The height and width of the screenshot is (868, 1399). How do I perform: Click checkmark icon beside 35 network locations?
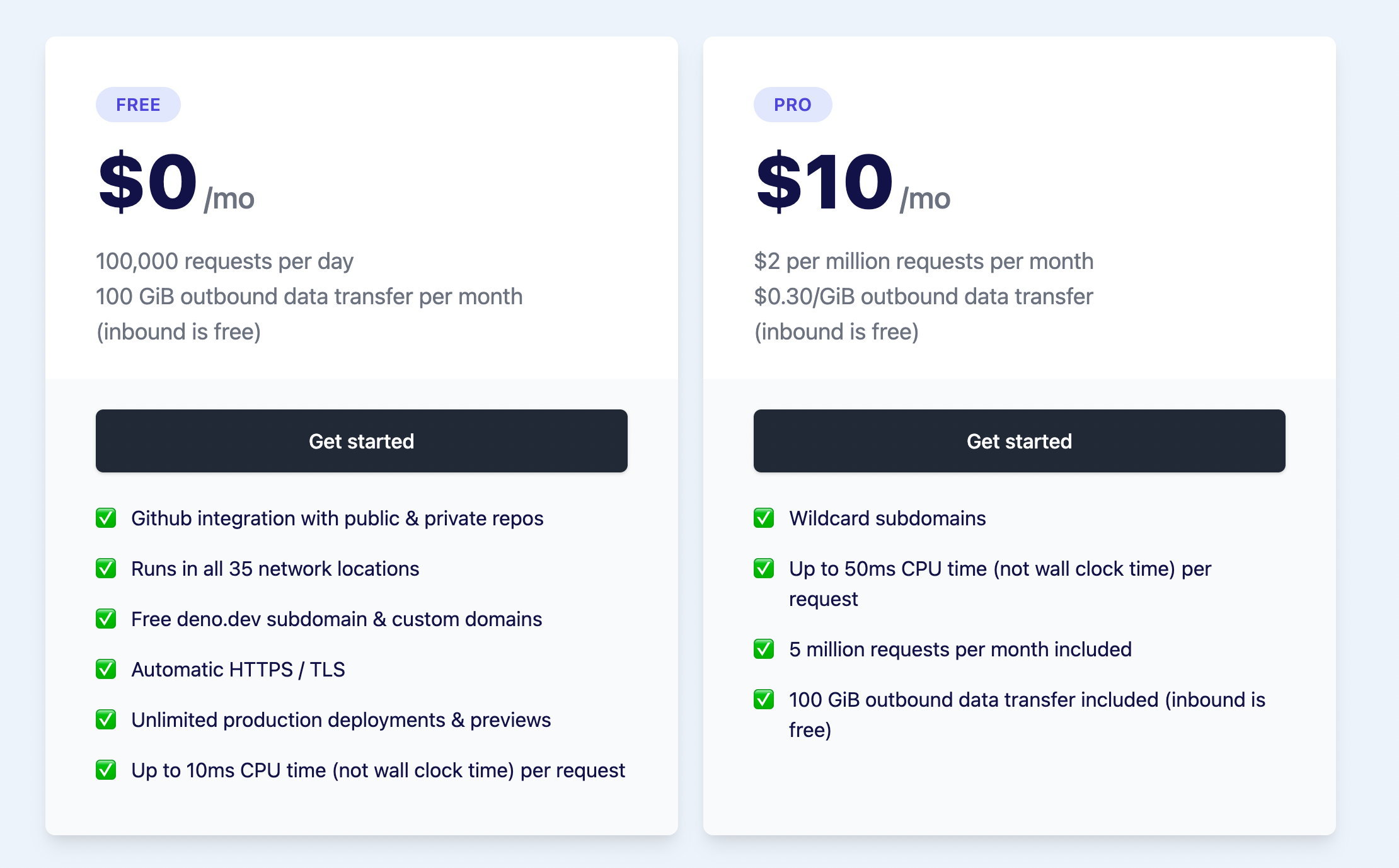[106, 568]
